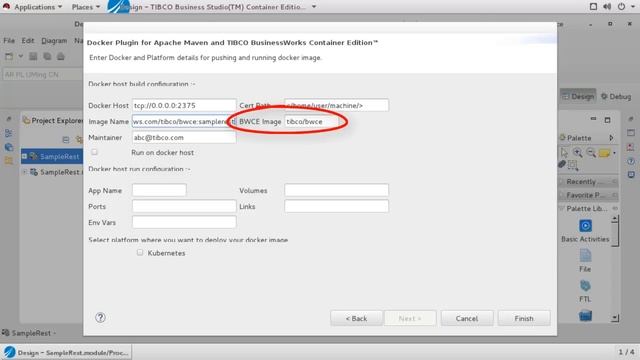Click the App Name input field
Image resolution: width=640 pixels, height=360 pixels.
(x=159, y=190)
